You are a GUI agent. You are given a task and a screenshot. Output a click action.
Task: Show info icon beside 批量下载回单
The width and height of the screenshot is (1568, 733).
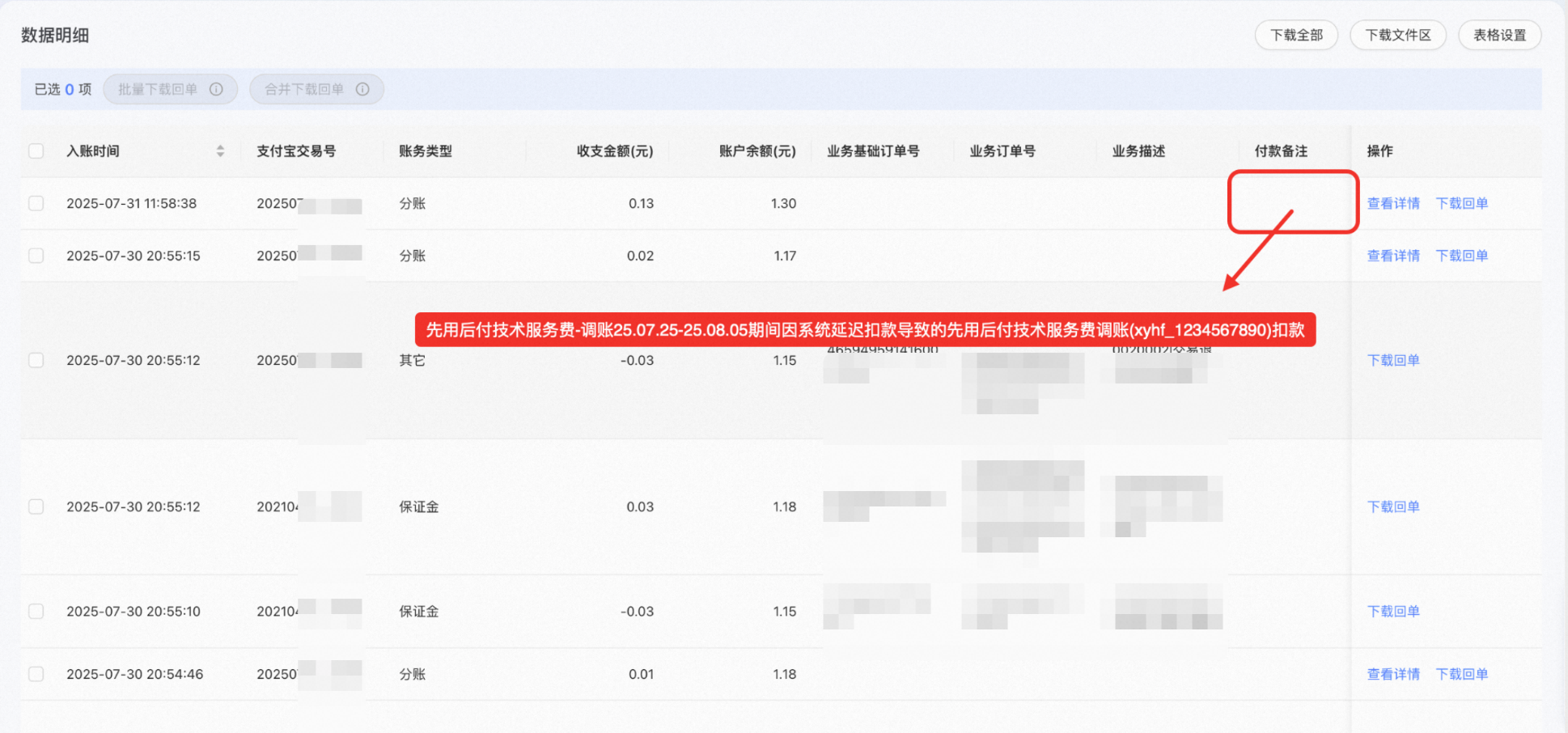click(x=216, y=89)
